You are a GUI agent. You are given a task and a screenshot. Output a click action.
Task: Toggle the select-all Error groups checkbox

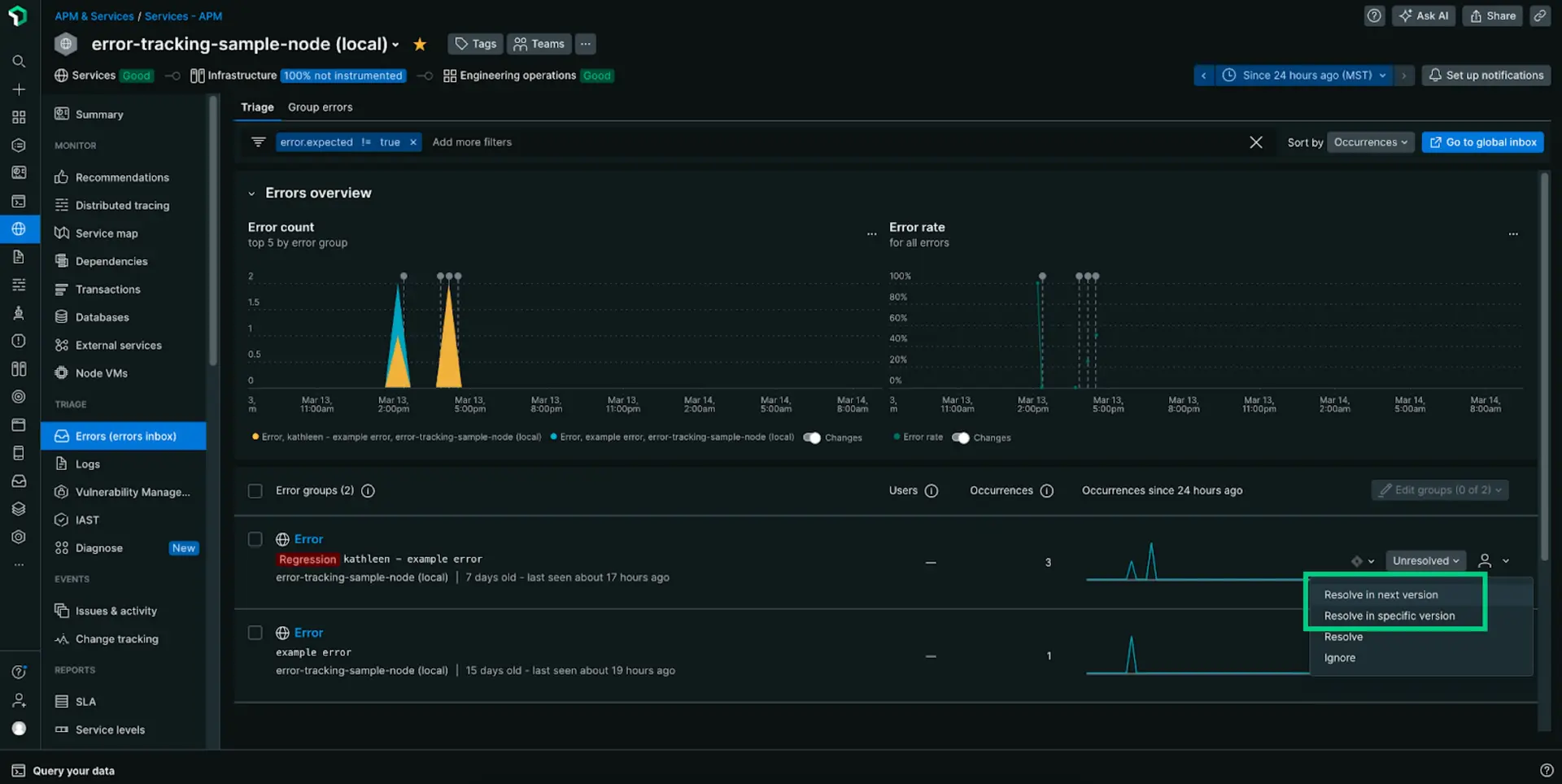click(x=255, y=491)
